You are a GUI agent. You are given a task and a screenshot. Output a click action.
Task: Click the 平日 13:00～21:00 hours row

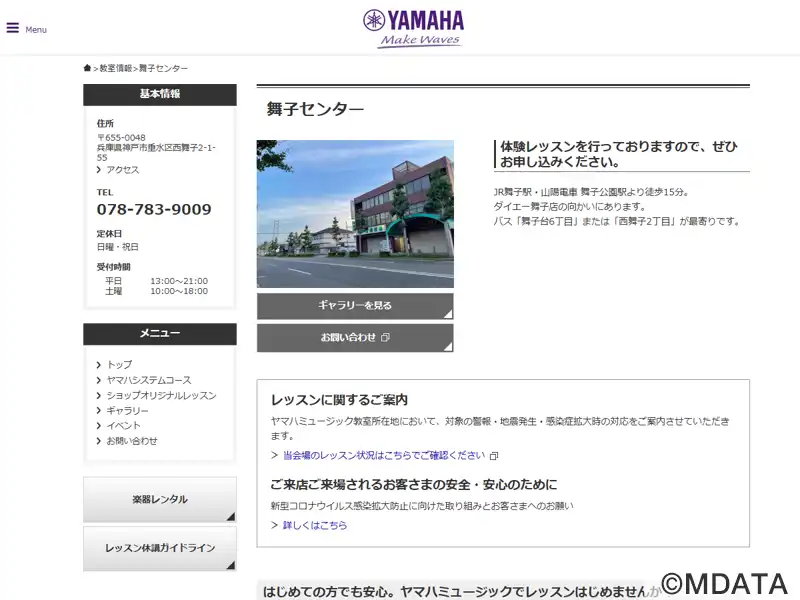point(157,281)
